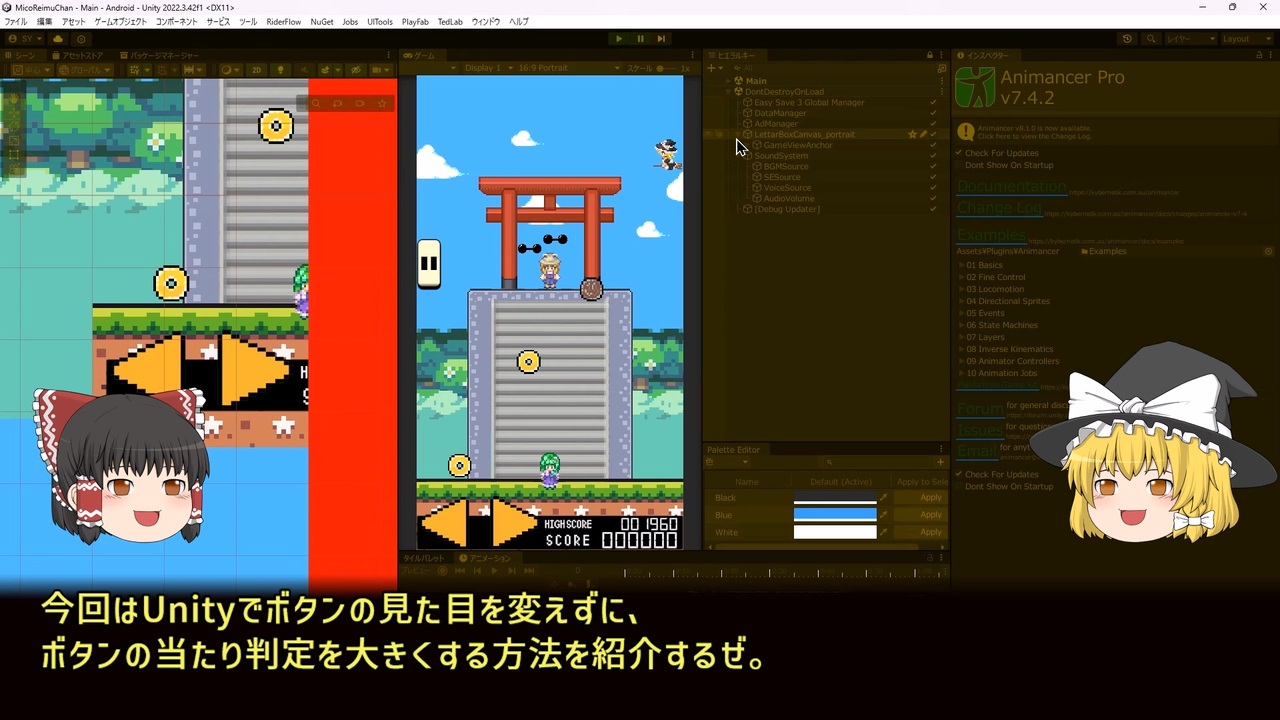Expand the Main object in the Hierarchy
The image size is (1280, 720).
[727, 81]
